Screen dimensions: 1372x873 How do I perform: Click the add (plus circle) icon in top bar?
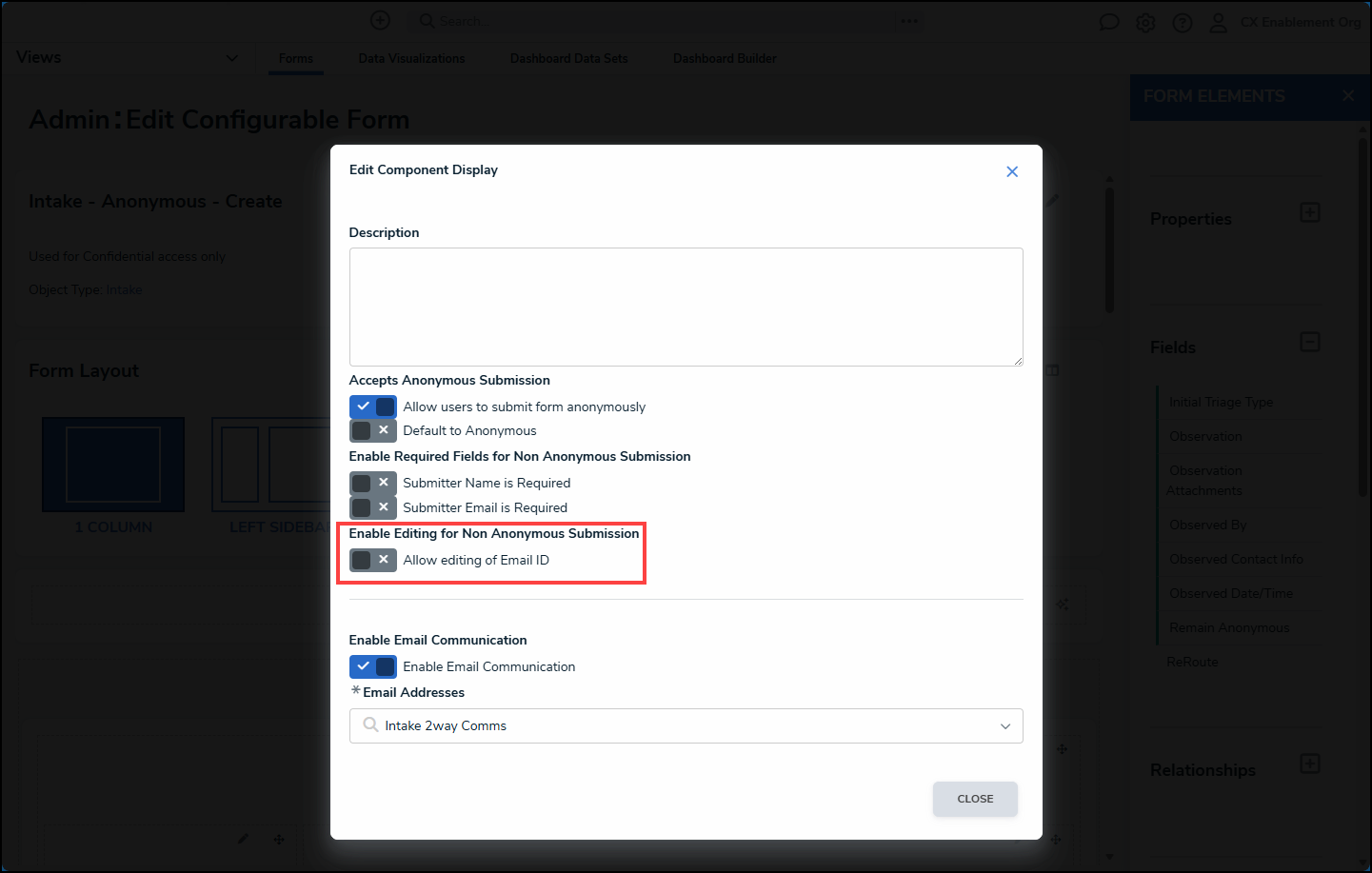380,20
